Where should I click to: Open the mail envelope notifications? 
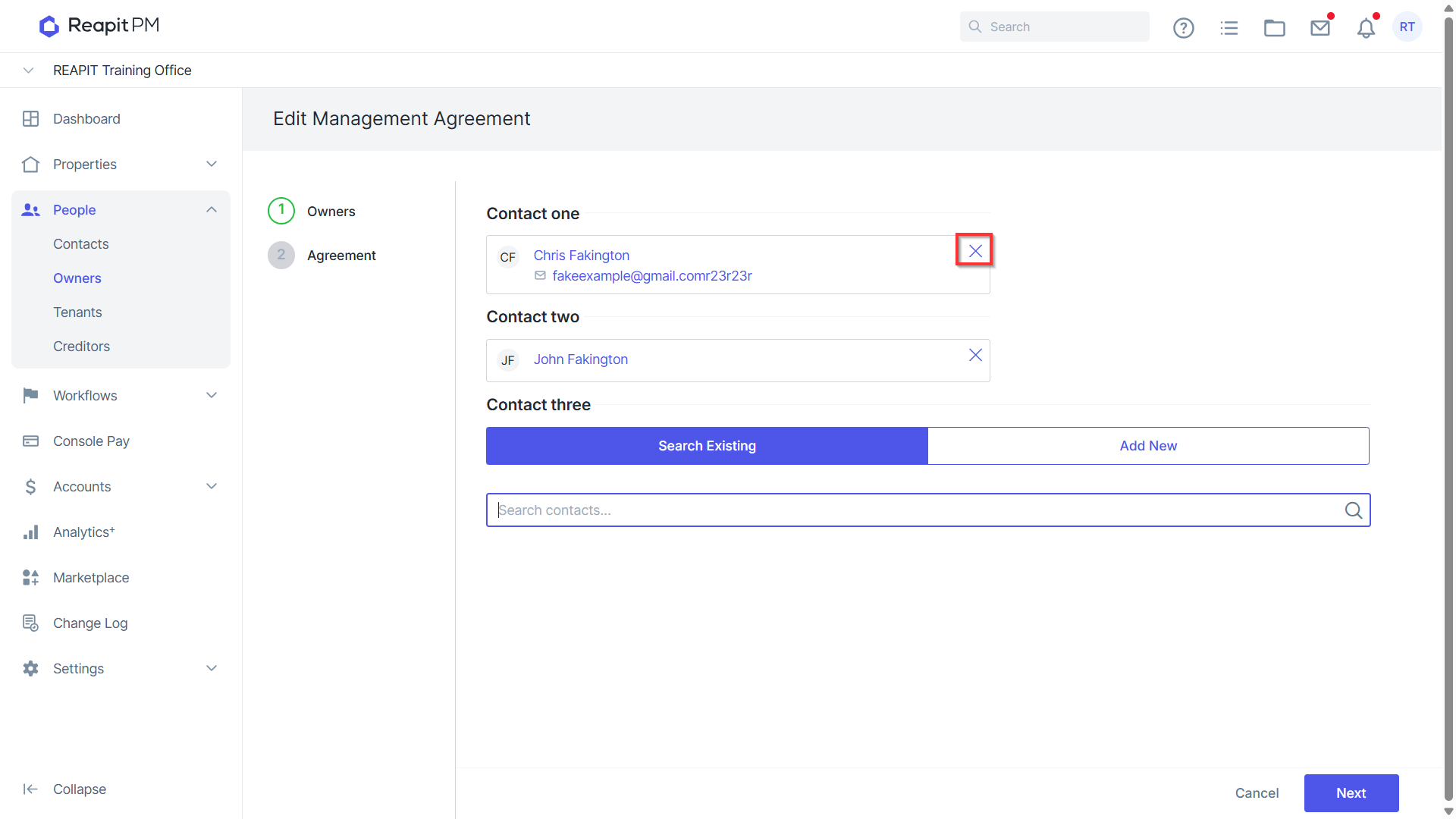coord(1320,28)
